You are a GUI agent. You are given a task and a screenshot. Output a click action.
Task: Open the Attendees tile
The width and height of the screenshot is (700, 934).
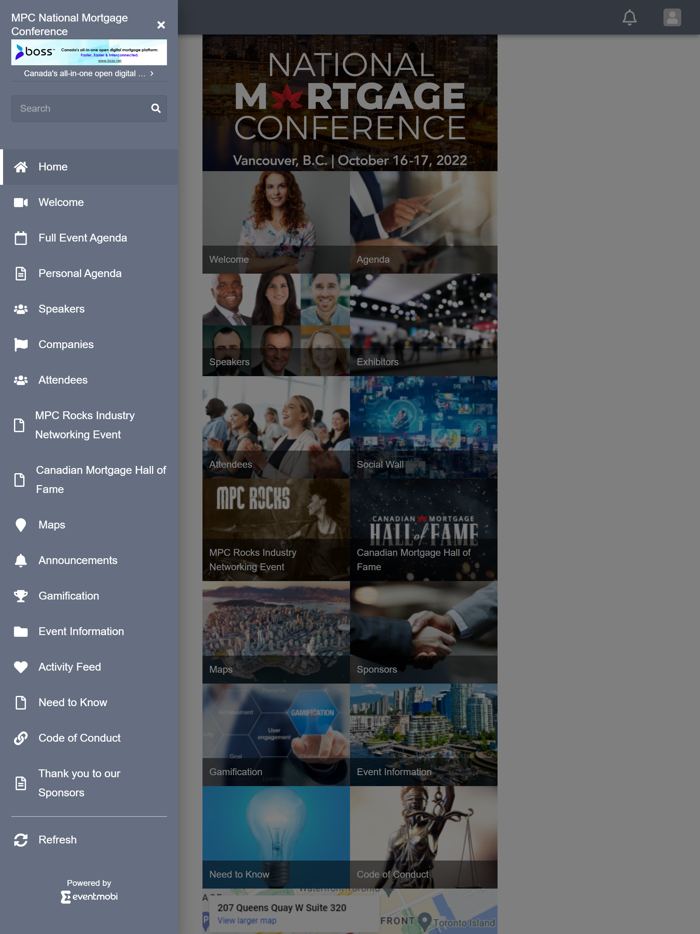276,427
